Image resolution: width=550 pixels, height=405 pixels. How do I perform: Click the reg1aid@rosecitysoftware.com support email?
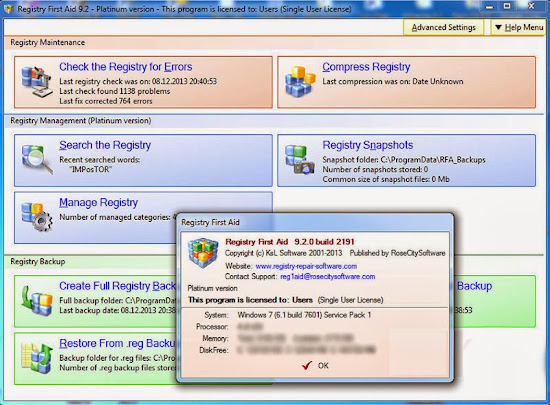tap(328, 277)
